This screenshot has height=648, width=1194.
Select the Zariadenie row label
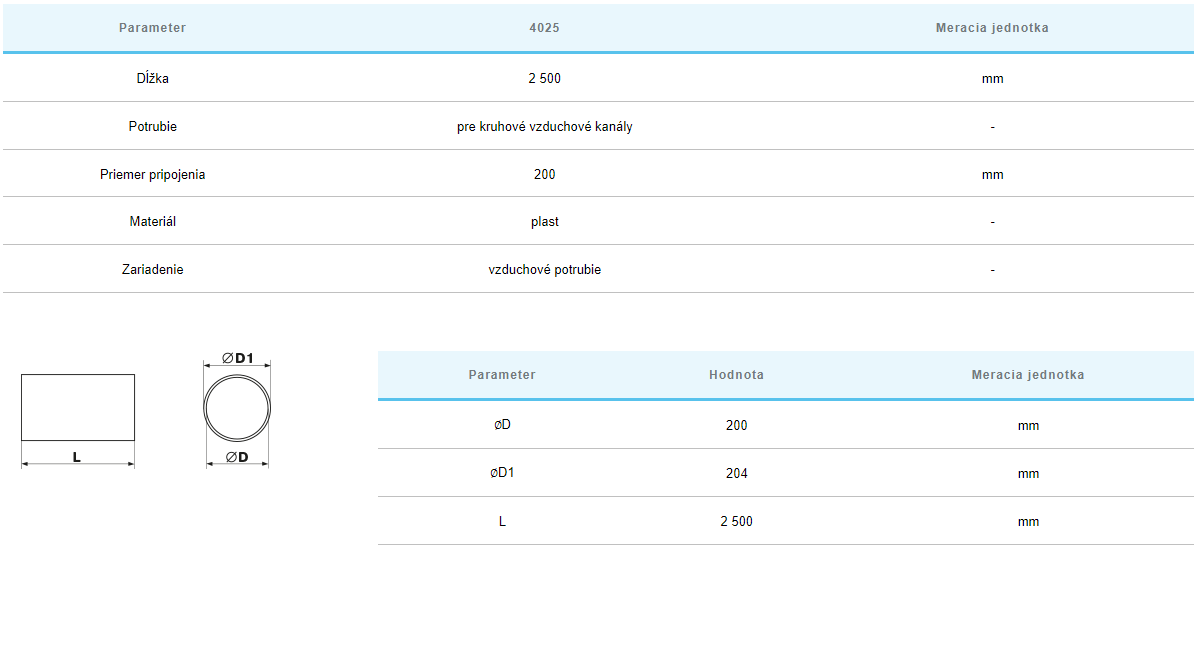[x=152, y=269]
